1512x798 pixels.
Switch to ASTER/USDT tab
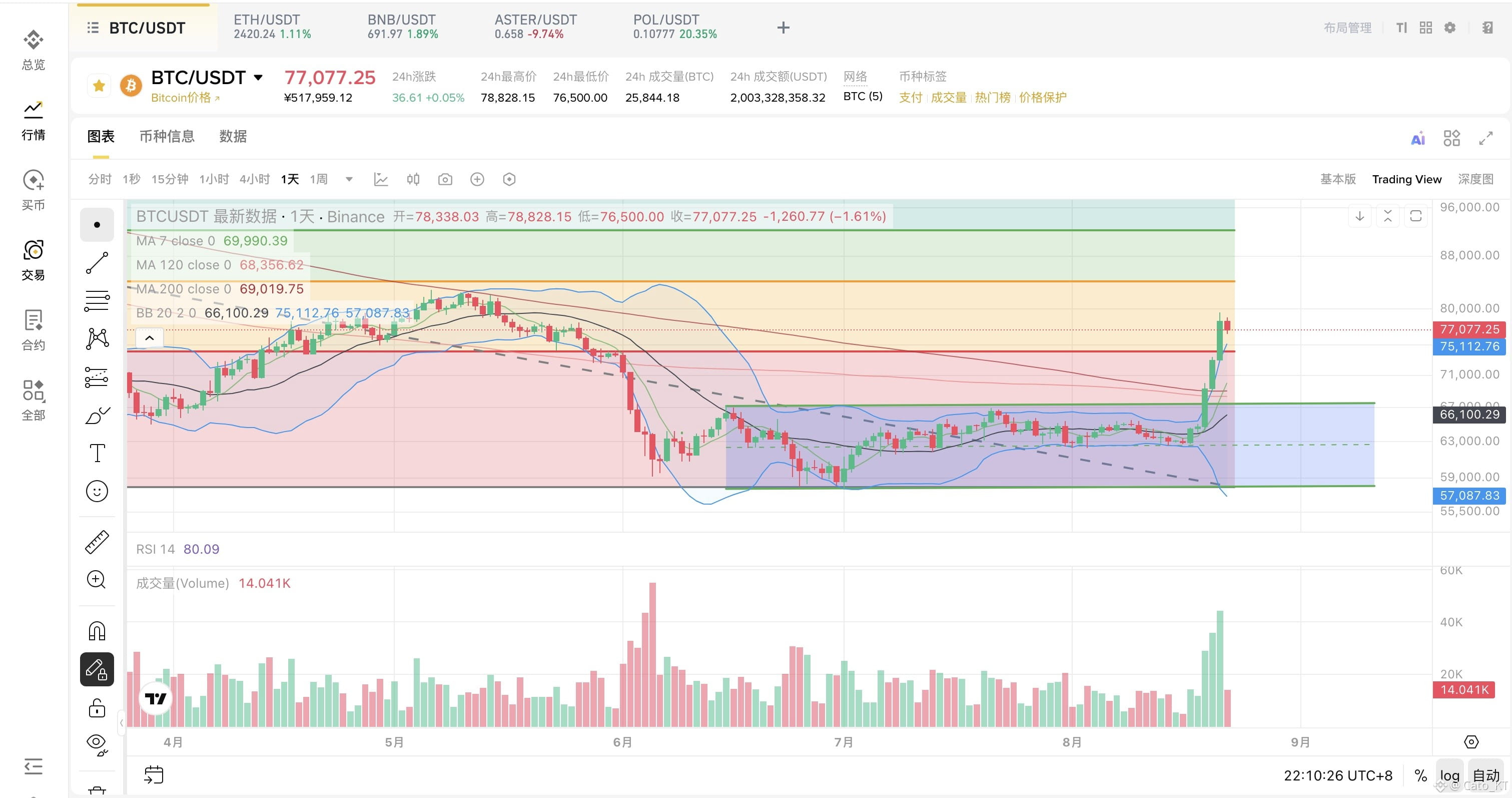coord(535,27)
